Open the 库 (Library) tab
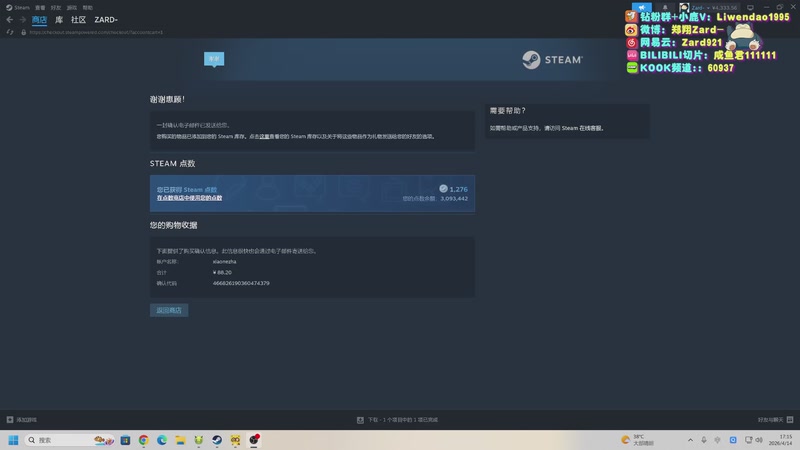 click(x=59, y=19)
